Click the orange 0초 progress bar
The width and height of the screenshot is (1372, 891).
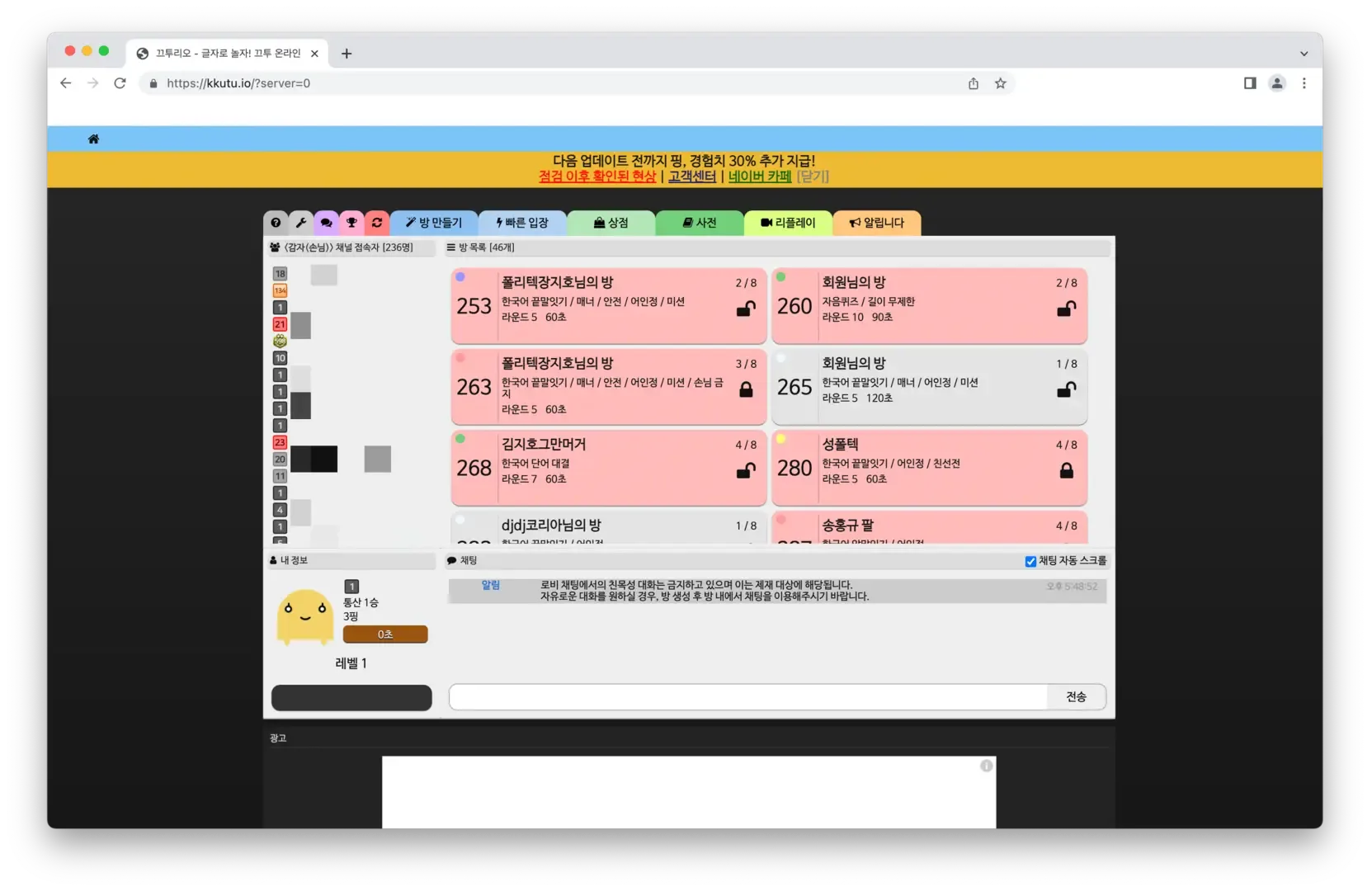pos(385,634)
